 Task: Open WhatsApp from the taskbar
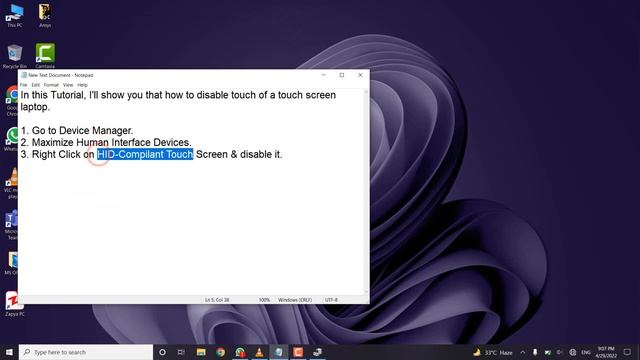coord(240,352)
